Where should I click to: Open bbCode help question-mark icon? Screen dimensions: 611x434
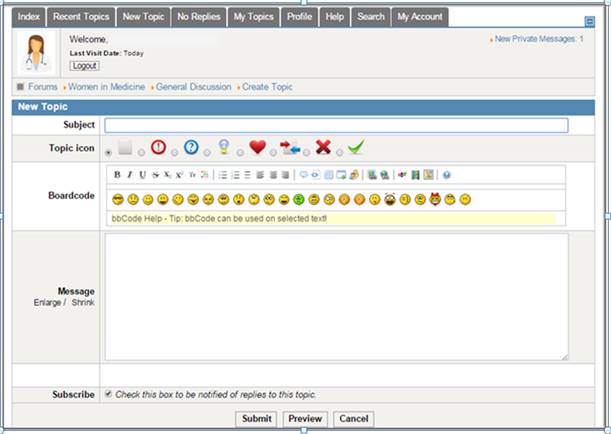click(447, 175)
